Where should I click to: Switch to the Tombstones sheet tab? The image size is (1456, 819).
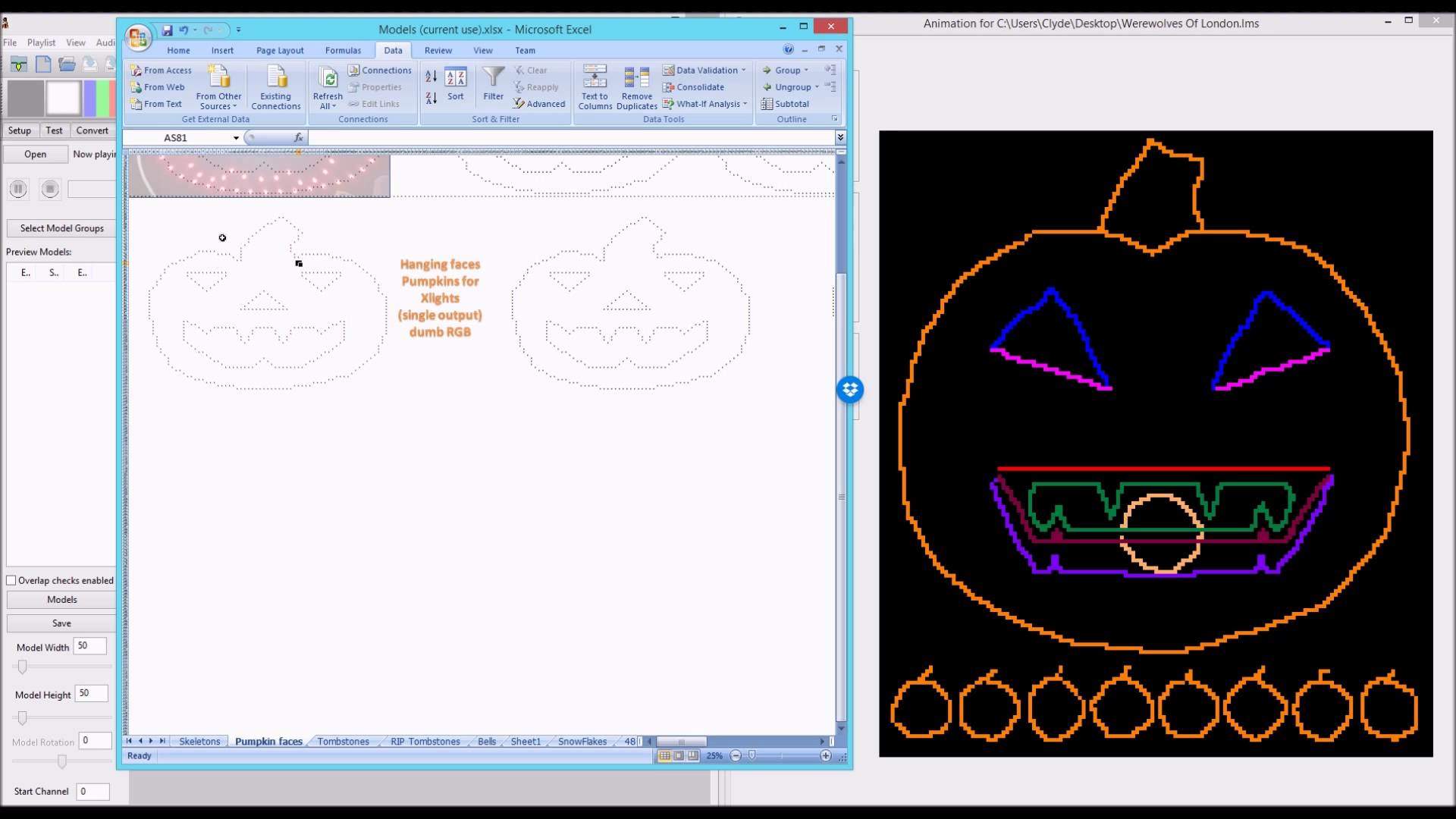344,741
